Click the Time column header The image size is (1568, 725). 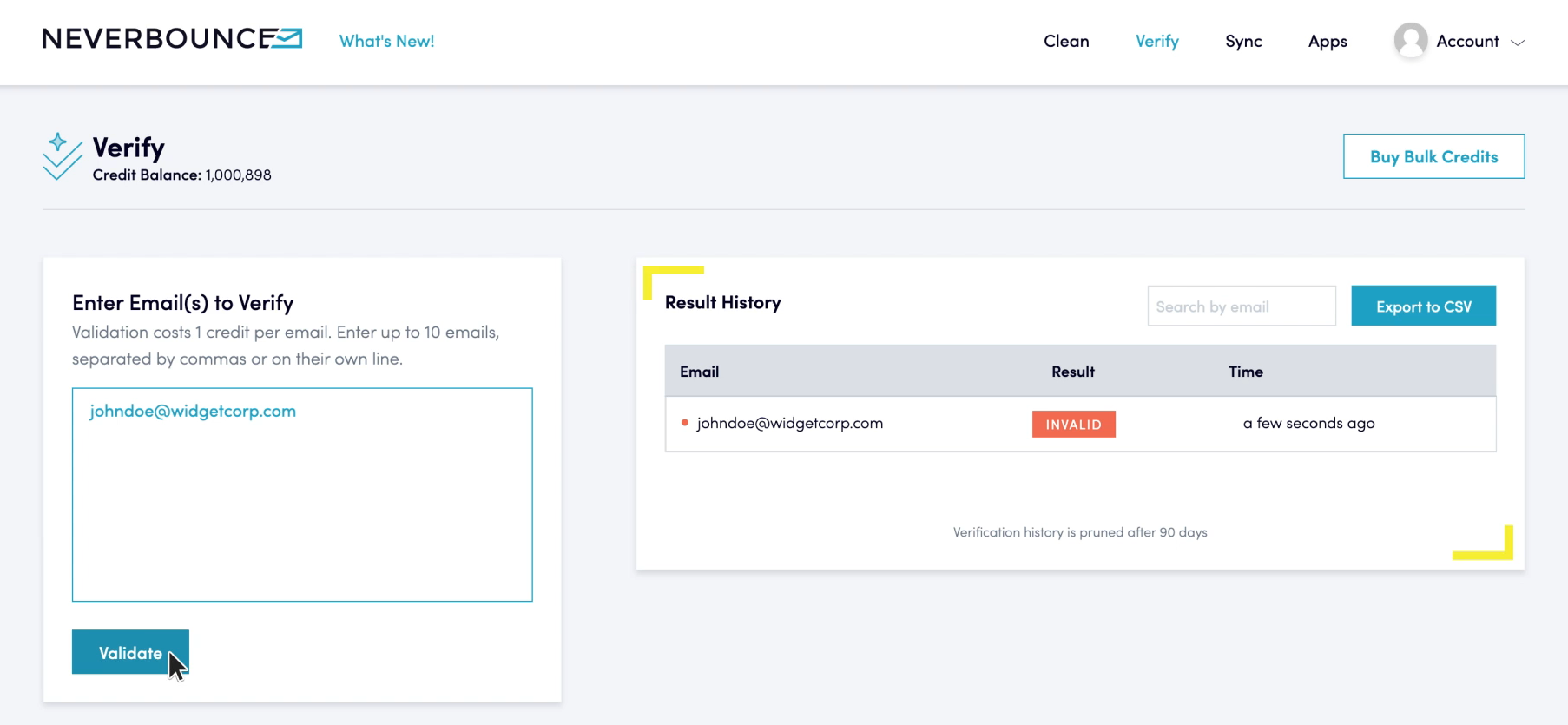[1245, 372]
